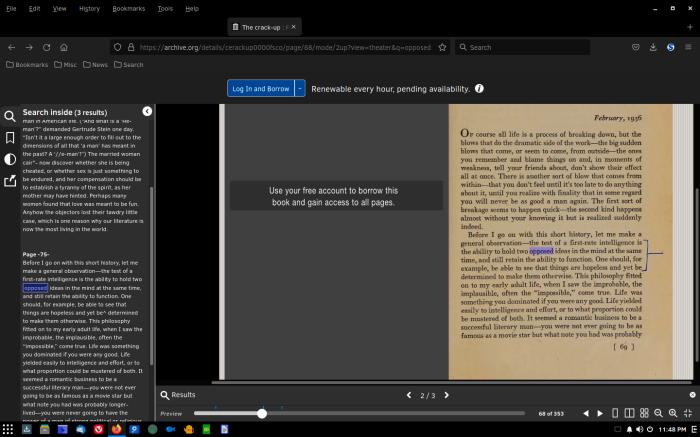The width and height of the screenshot is (700, 437).
Task: Open the notifications bell in system tray
Action: 629,429
